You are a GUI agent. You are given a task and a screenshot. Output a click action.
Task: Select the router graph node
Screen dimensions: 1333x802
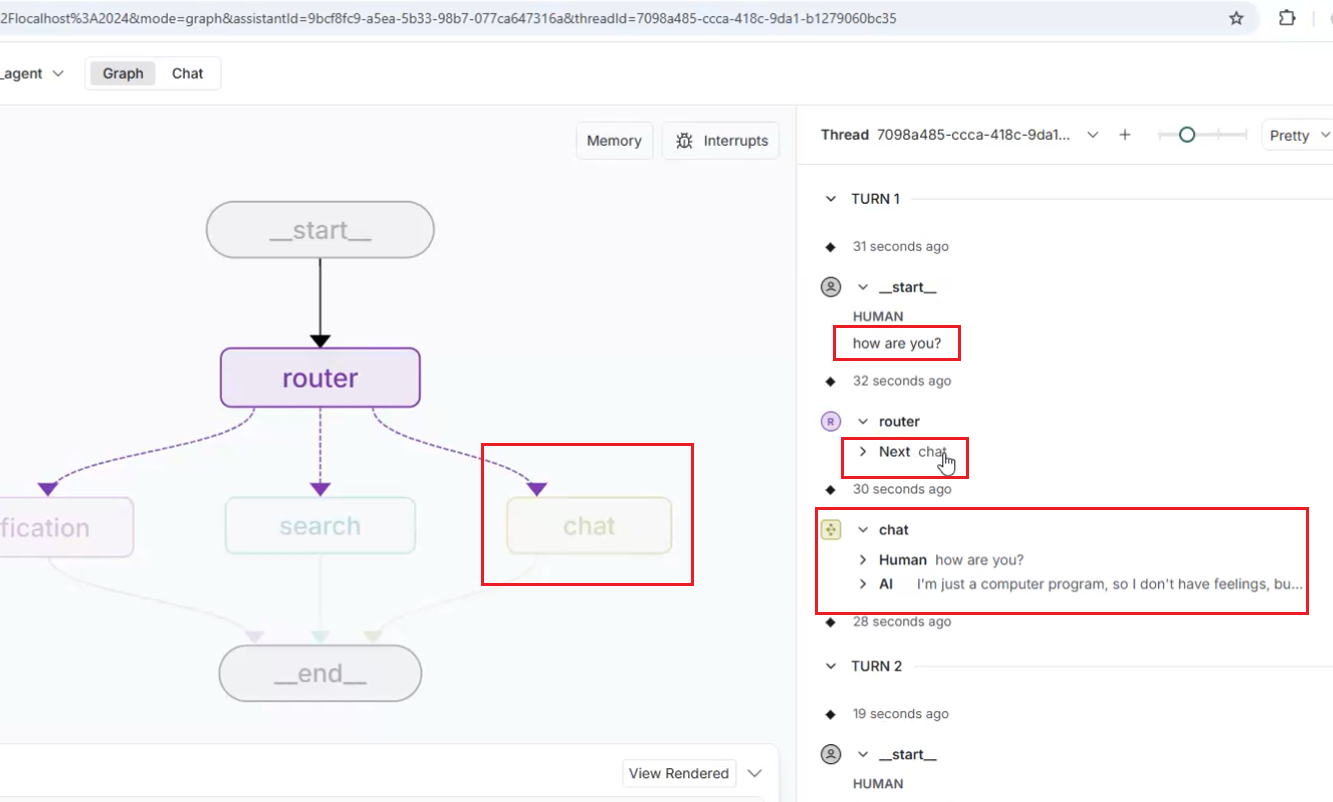[x=320, y=378]
